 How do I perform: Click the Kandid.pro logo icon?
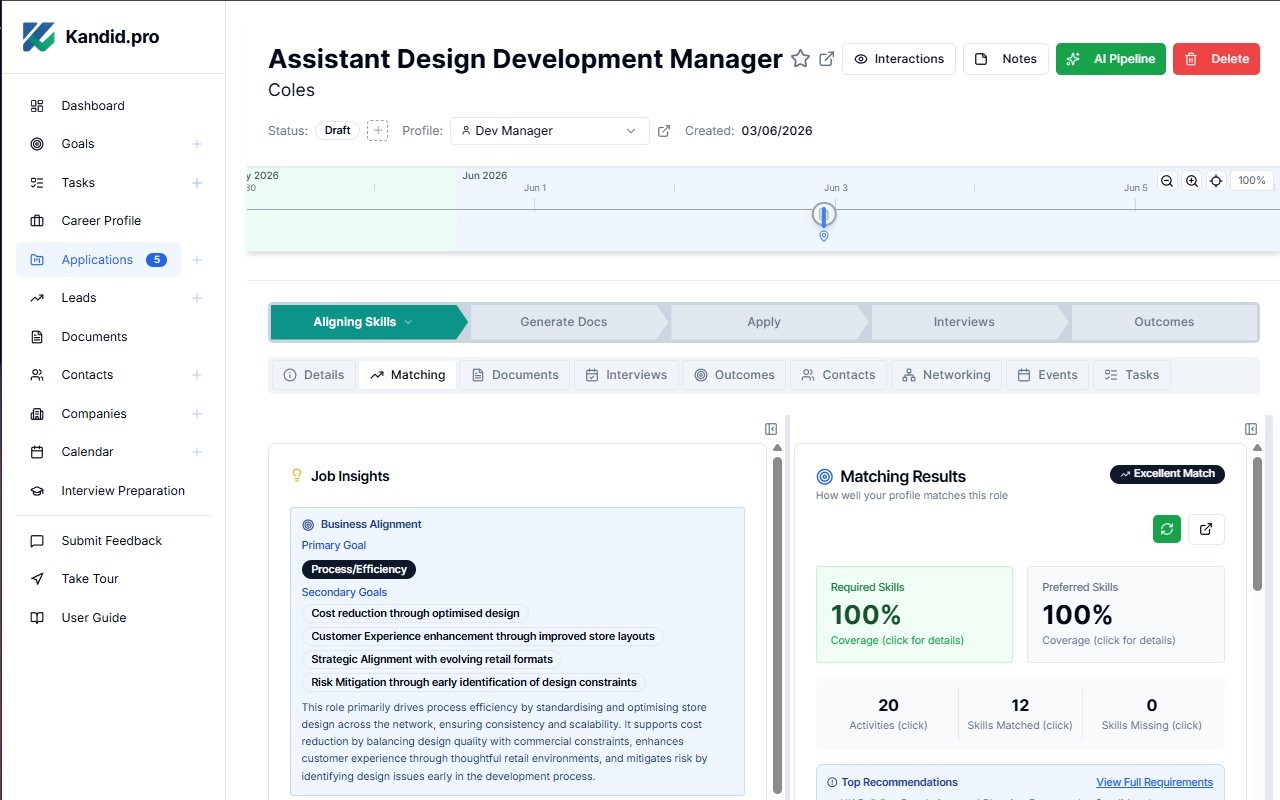39,37
